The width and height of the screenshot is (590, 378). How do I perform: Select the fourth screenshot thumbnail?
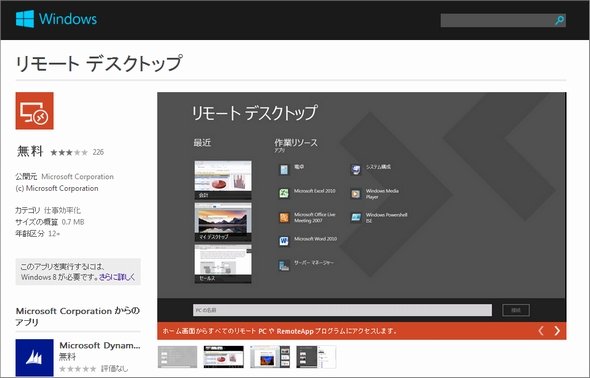[316, 357]
